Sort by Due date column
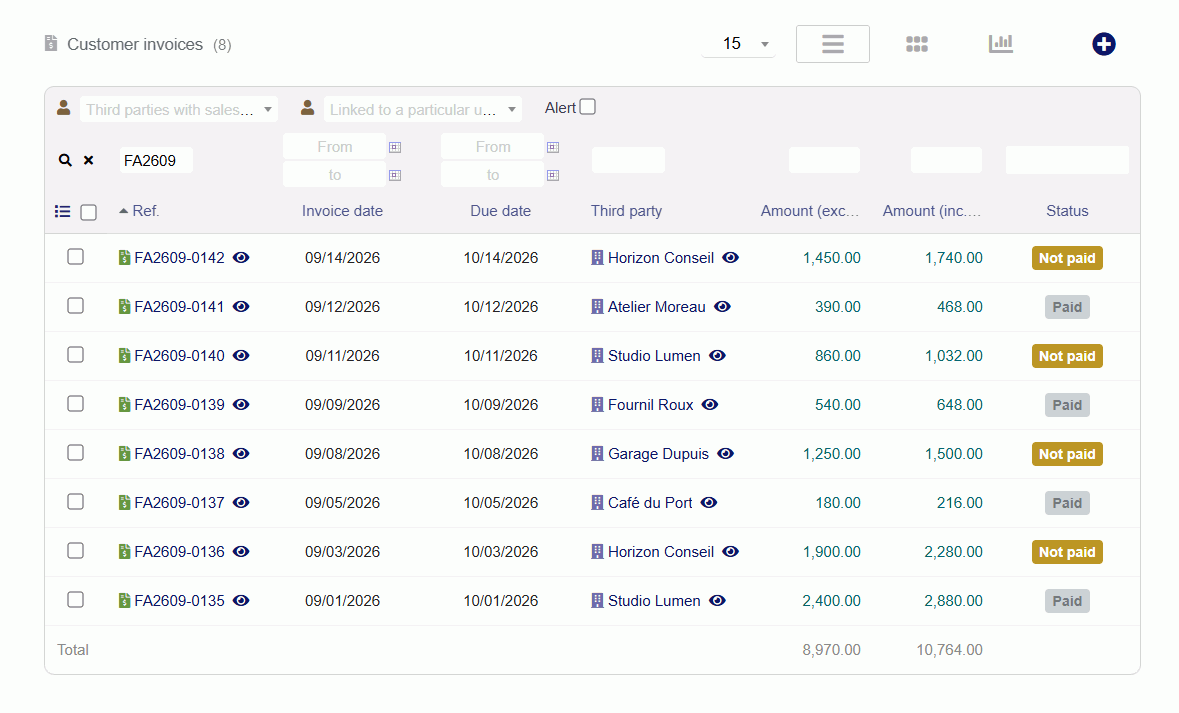This screenshot has height=713, width=1179. [x=500, y=211]
